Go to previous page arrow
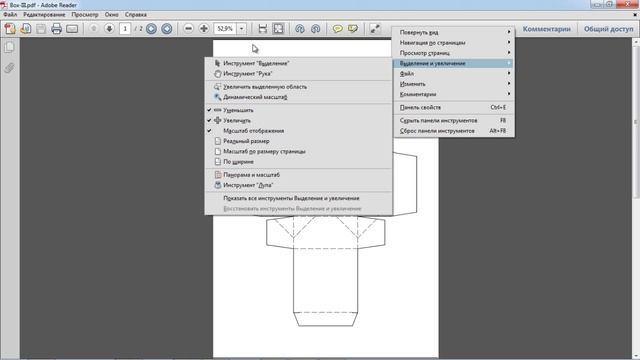 click(x=94, y=29)
